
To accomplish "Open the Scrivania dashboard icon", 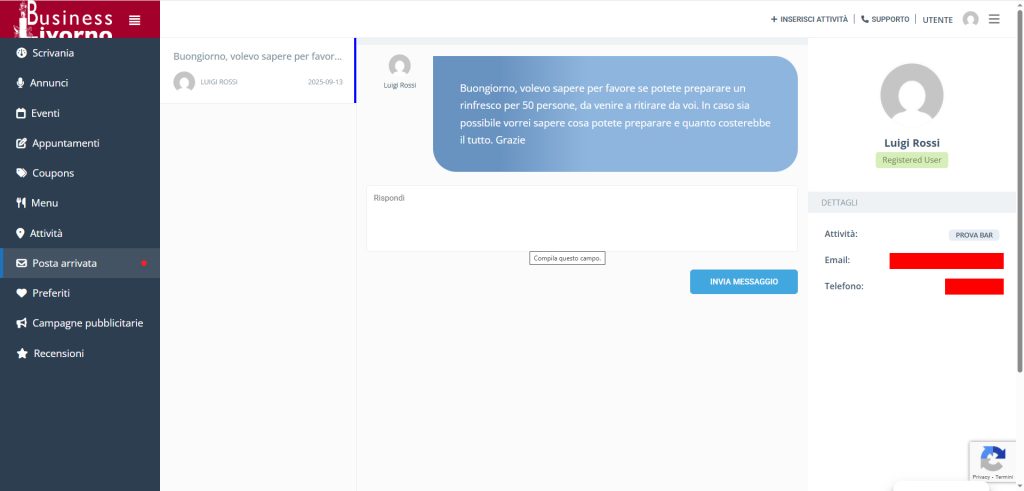I will point(21,53).
